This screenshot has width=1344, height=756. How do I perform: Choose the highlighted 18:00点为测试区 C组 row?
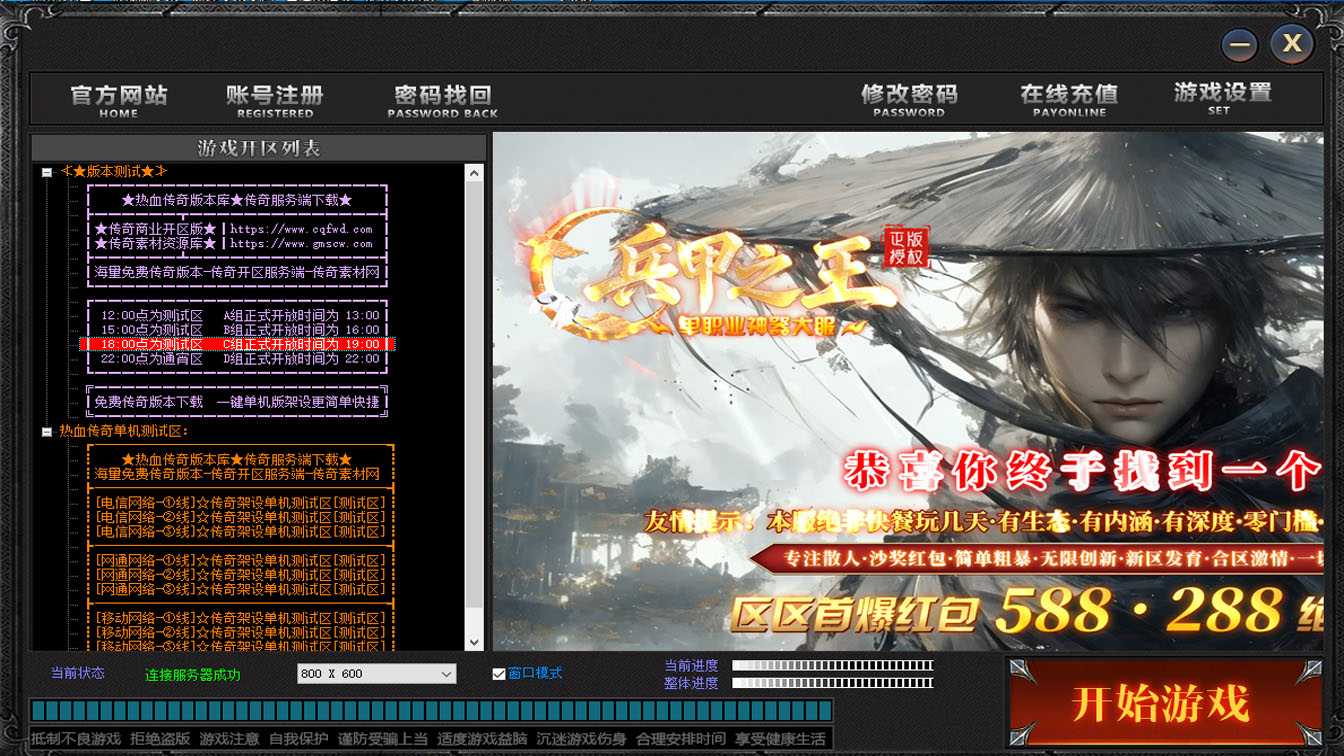click(x=237, y=344)
